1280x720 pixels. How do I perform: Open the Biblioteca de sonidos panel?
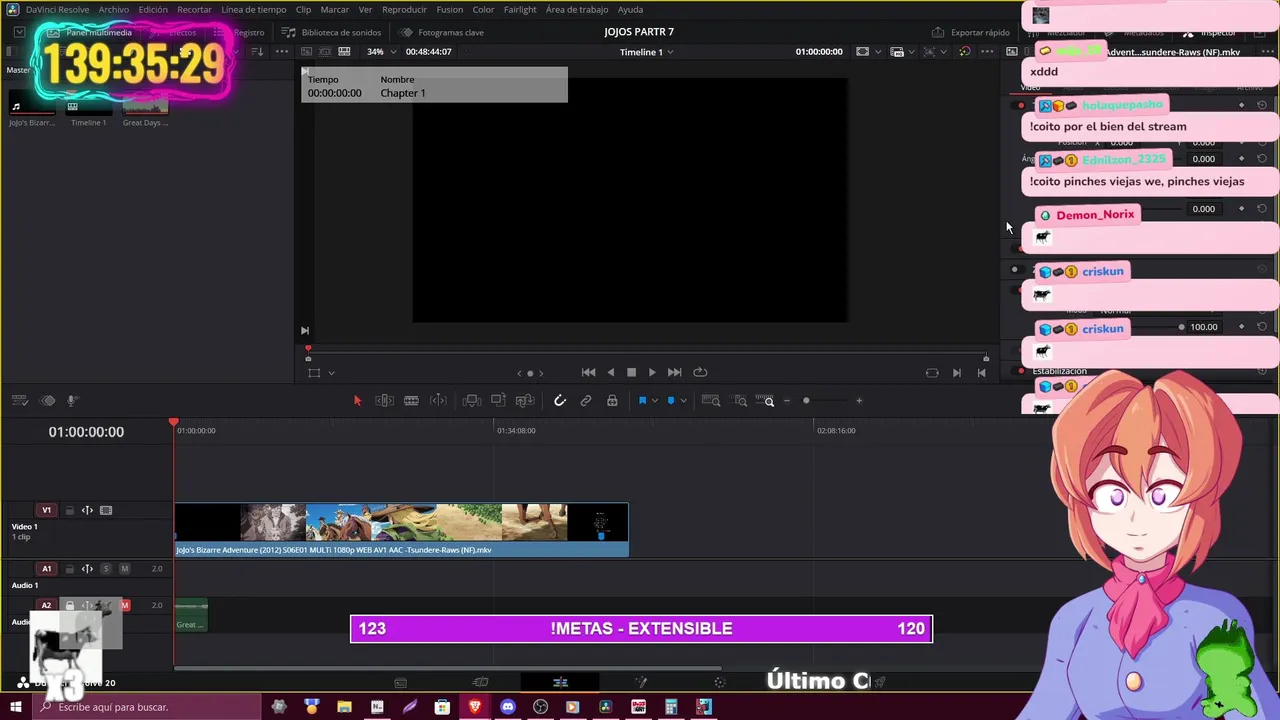332,32
